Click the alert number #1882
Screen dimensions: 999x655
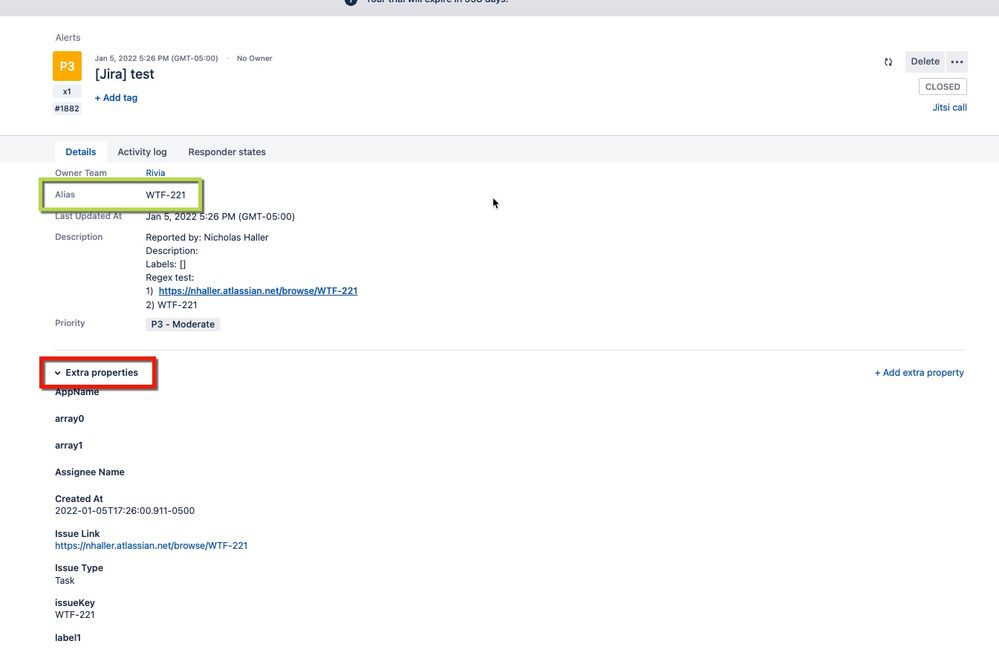[67, 108]
